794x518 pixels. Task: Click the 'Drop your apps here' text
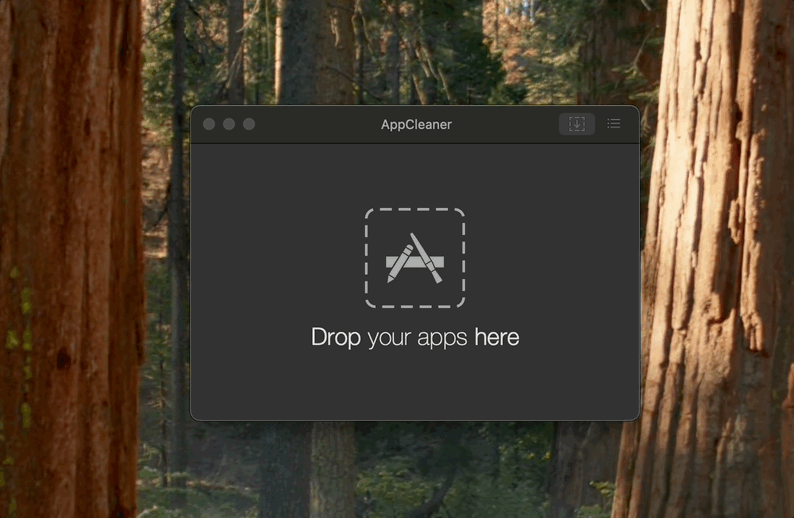pos(415,337)
